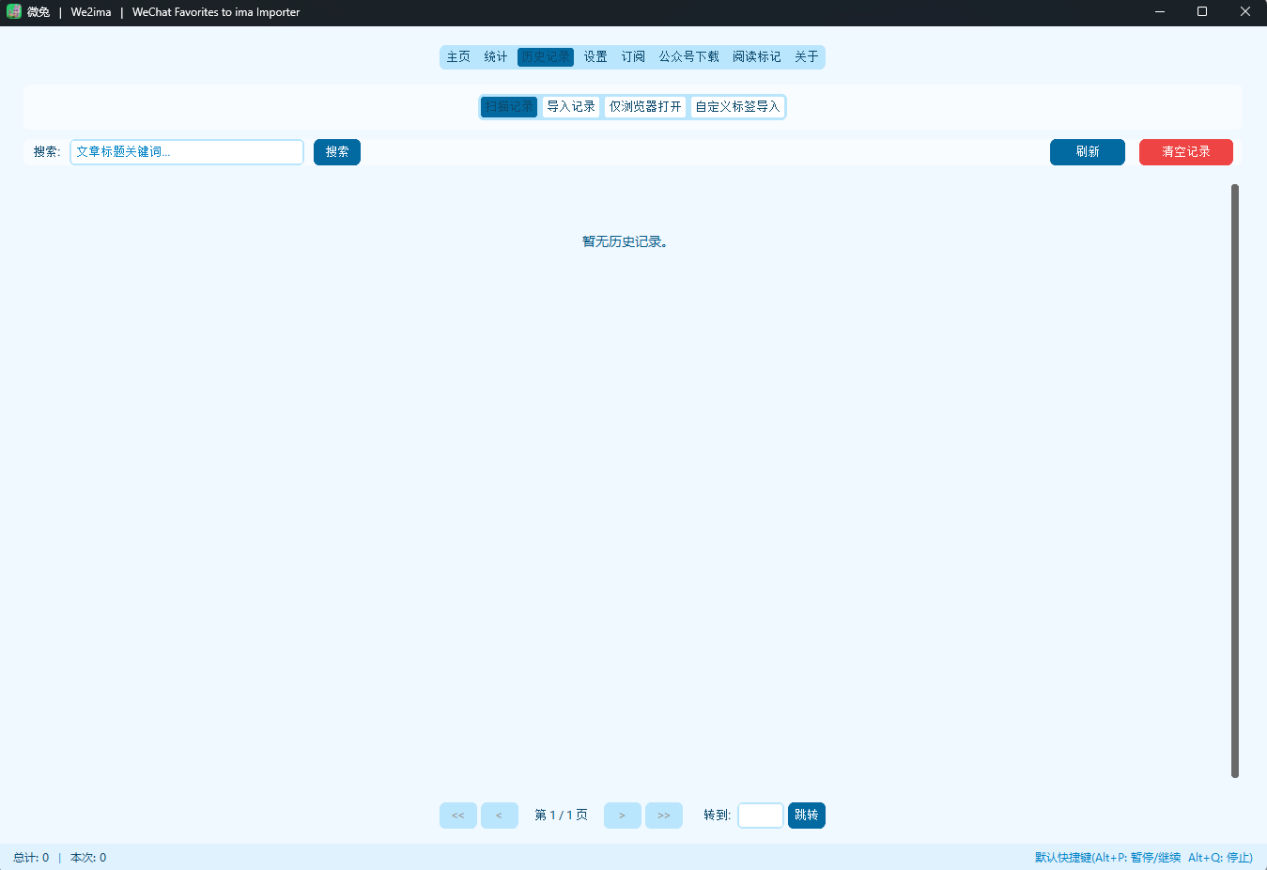
Task: Click the vertical scrollbar of the record list
Action: tap(1235, 480)
